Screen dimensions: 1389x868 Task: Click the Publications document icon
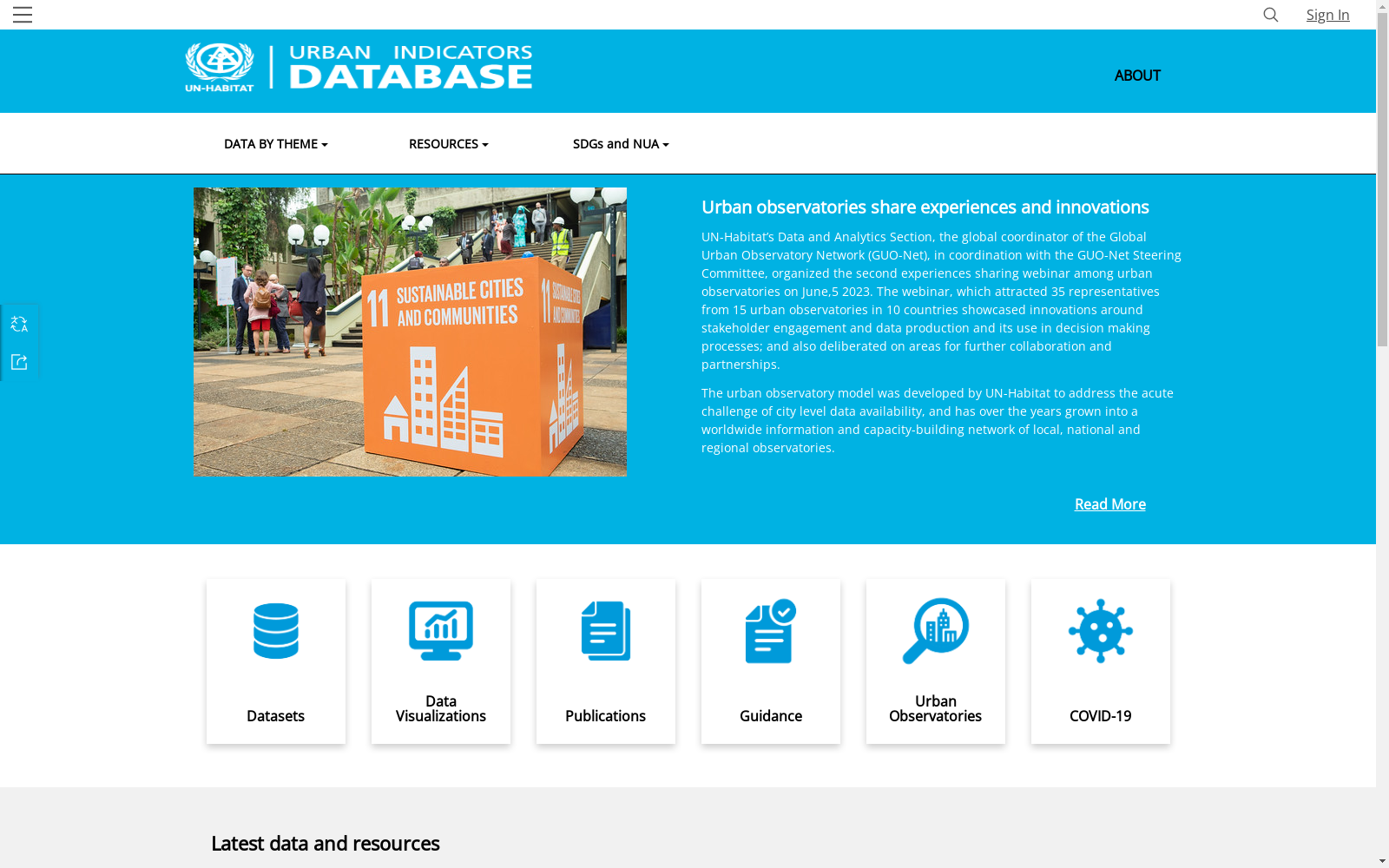pos(606,631)
